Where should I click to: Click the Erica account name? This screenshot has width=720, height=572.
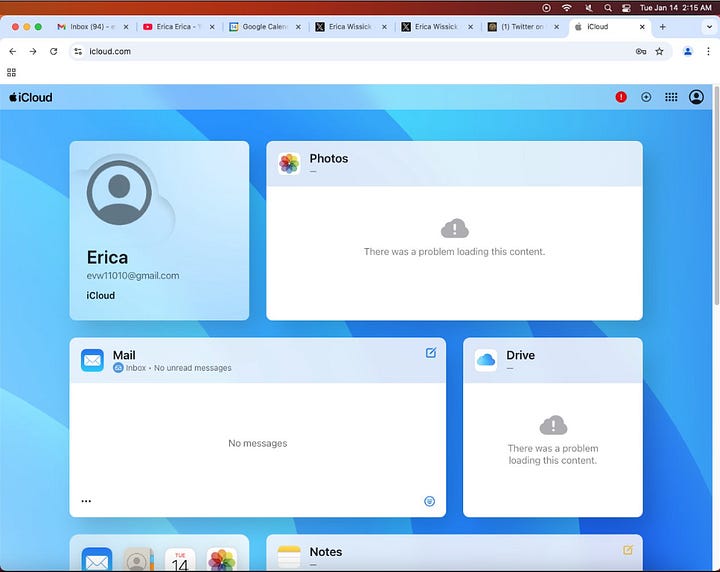(x=107, y=258)
